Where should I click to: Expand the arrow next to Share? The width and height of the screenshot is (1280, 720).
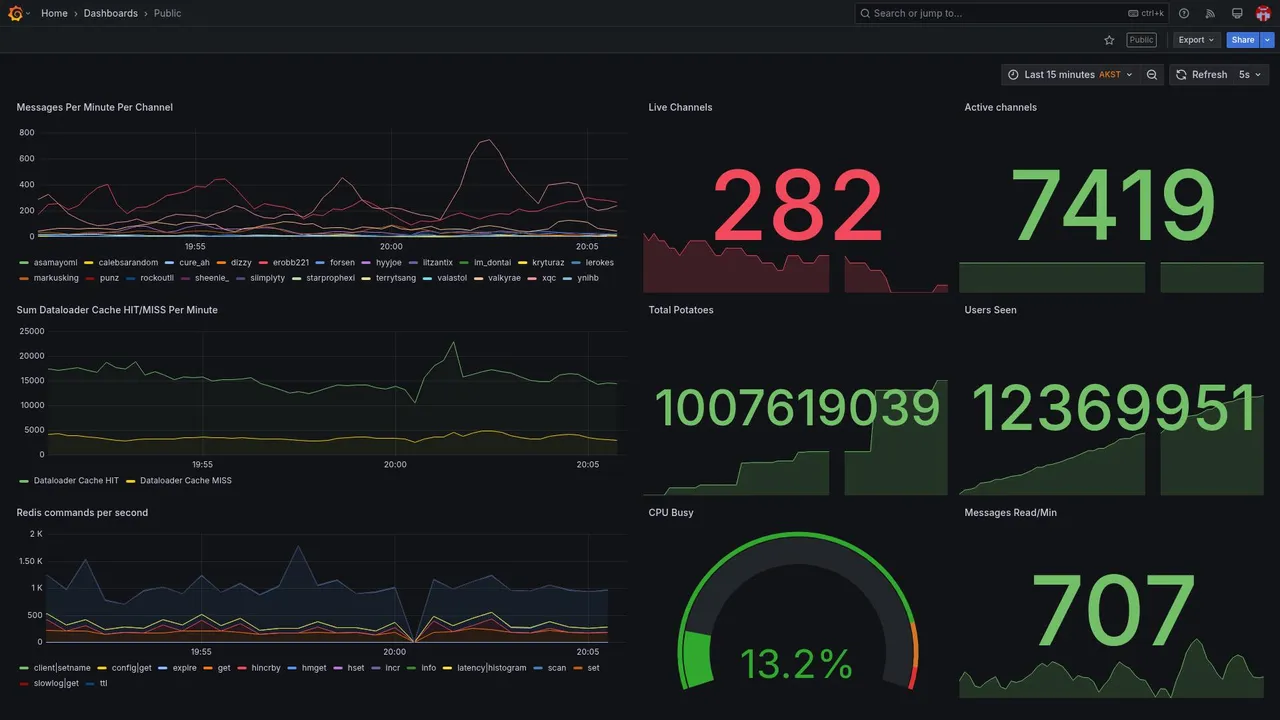point(1268,40)
